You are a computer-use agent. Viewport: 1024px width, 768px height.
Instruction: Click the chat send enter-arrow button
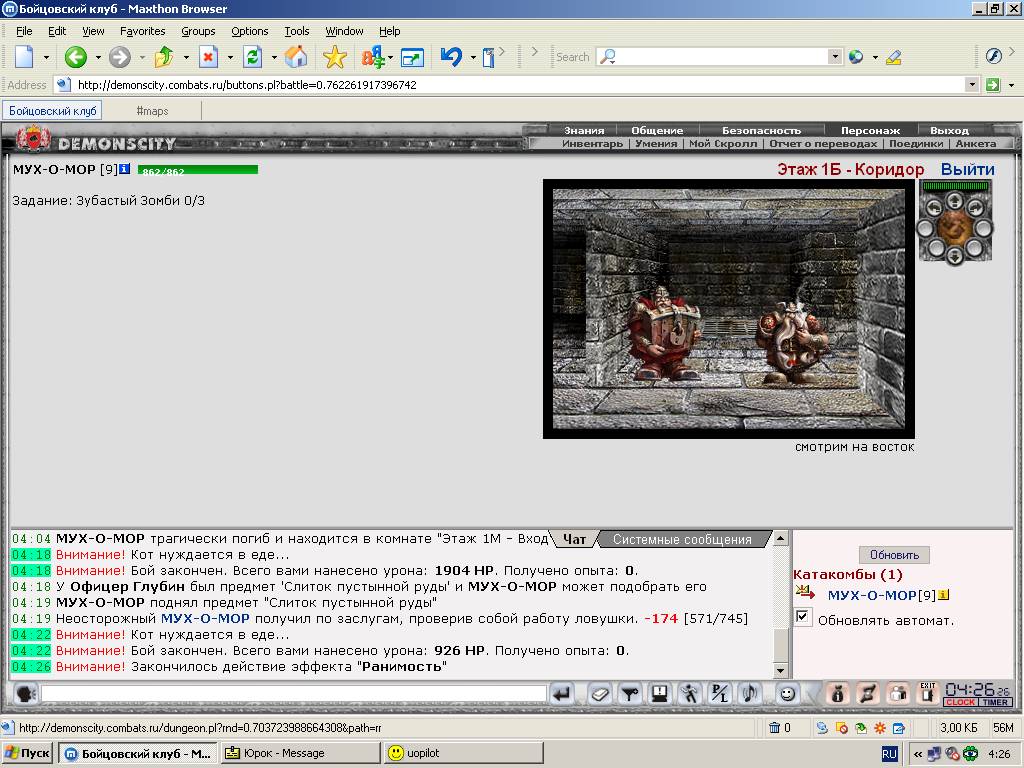561,694
